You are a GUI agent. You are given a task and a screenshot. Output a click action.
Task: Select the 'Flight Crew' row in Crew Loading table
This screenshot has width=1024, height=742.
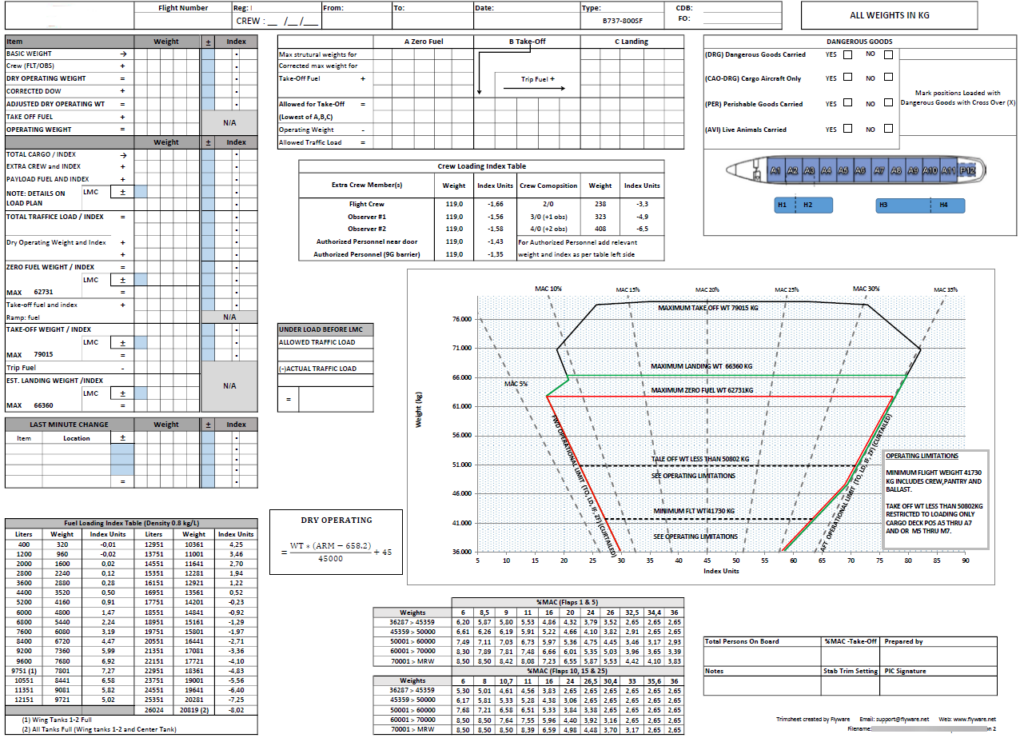(481, 204)
